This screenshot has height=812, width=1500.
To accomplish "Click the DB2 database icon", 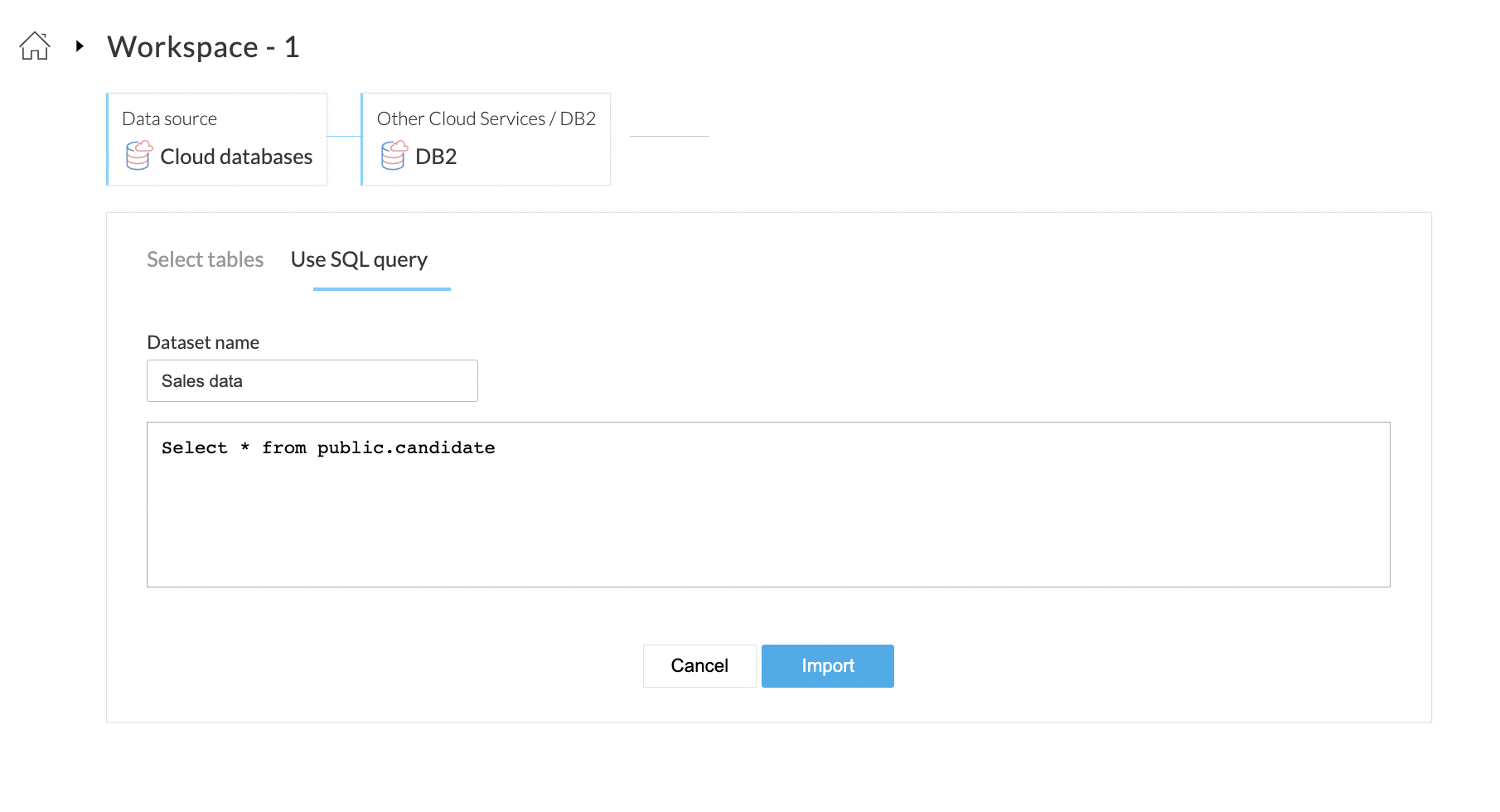I will click(x=394, y=156).
